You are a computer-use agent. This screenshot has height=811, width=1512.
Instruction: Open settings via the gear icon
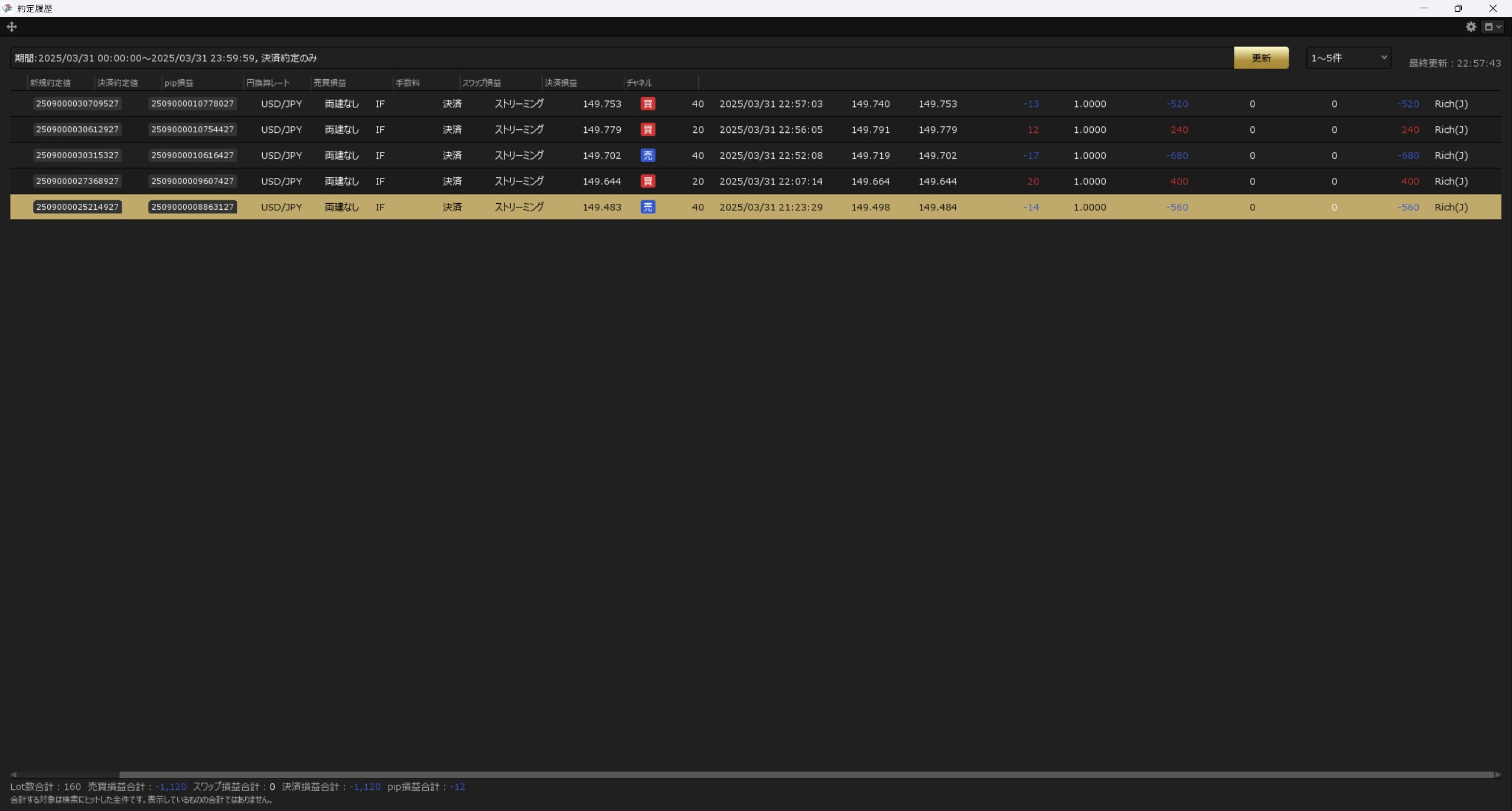tap(1471, 27)
